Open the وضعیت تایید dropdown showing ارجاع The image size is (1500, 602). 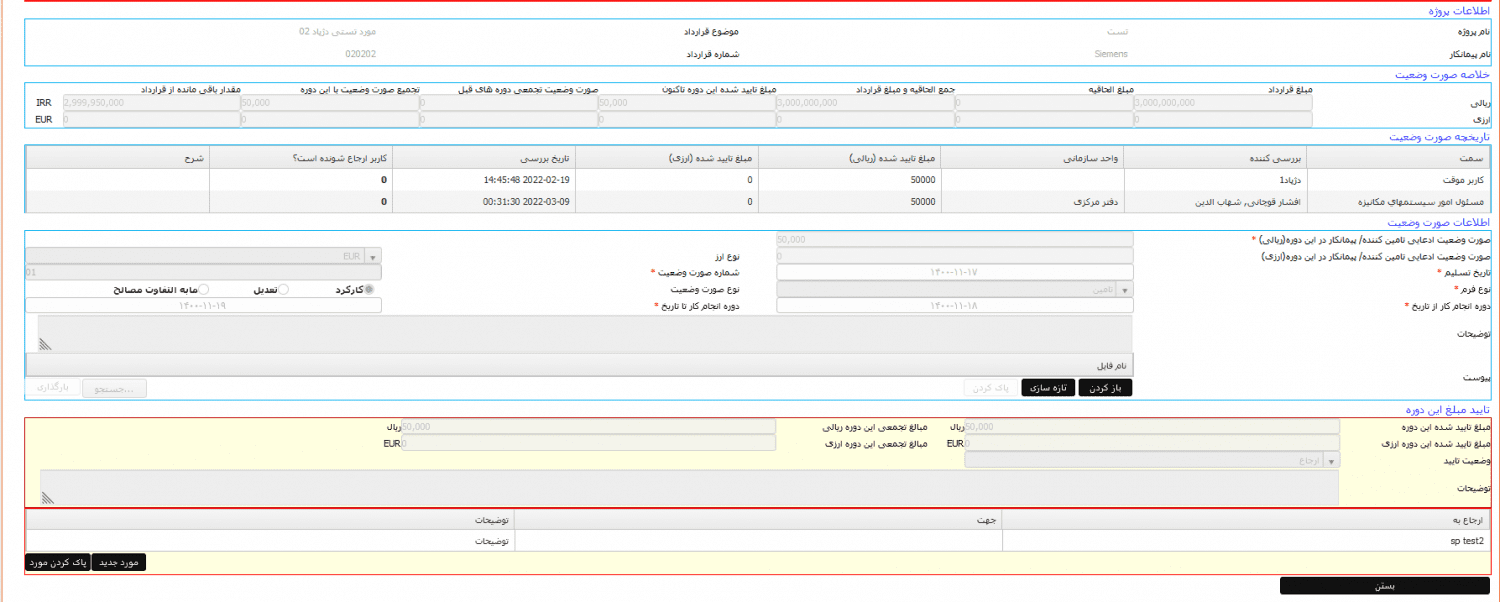pos(1152,460)
